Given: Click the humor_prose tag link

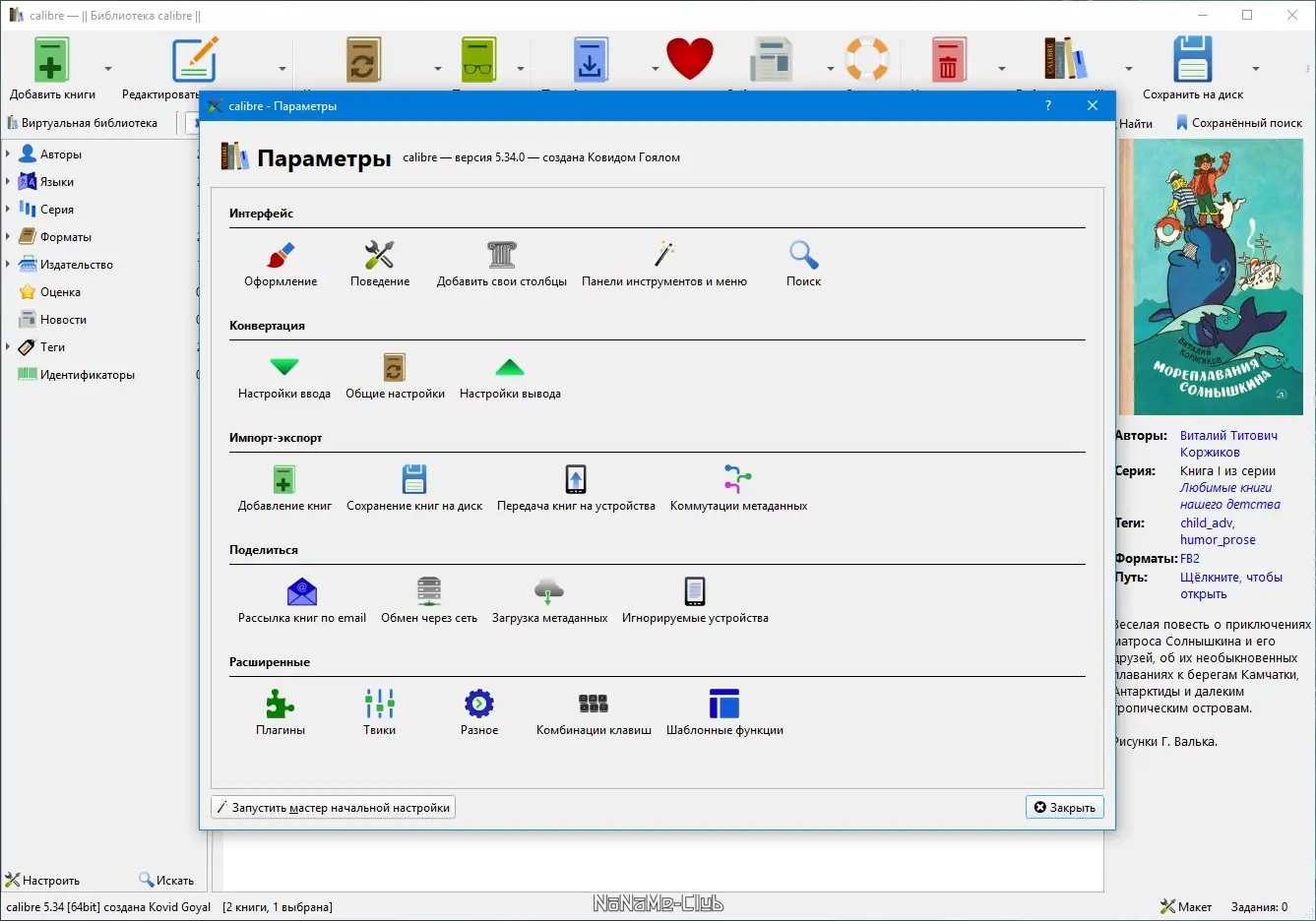Looking at the screenshot, I should [x=1218, y=540].
